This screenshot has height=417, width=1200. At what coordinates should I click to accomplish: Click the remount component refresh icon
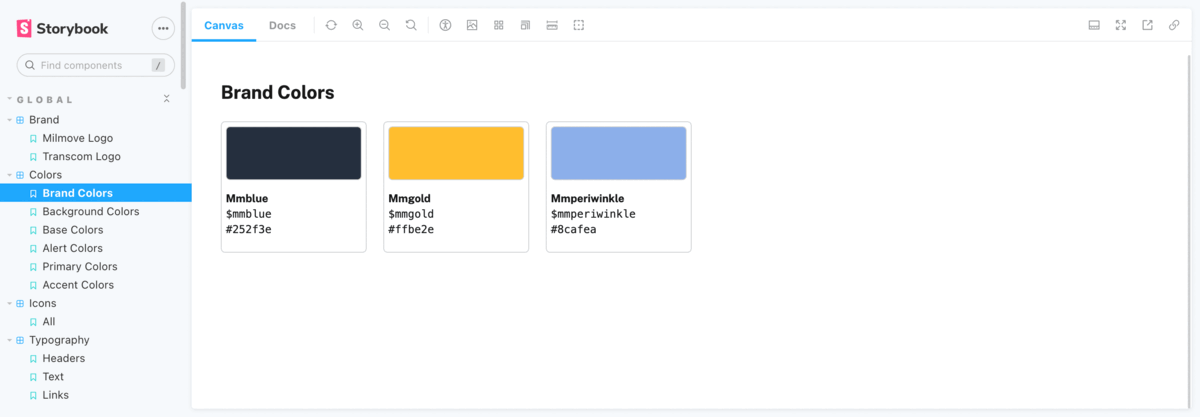[x=331, y=25]
